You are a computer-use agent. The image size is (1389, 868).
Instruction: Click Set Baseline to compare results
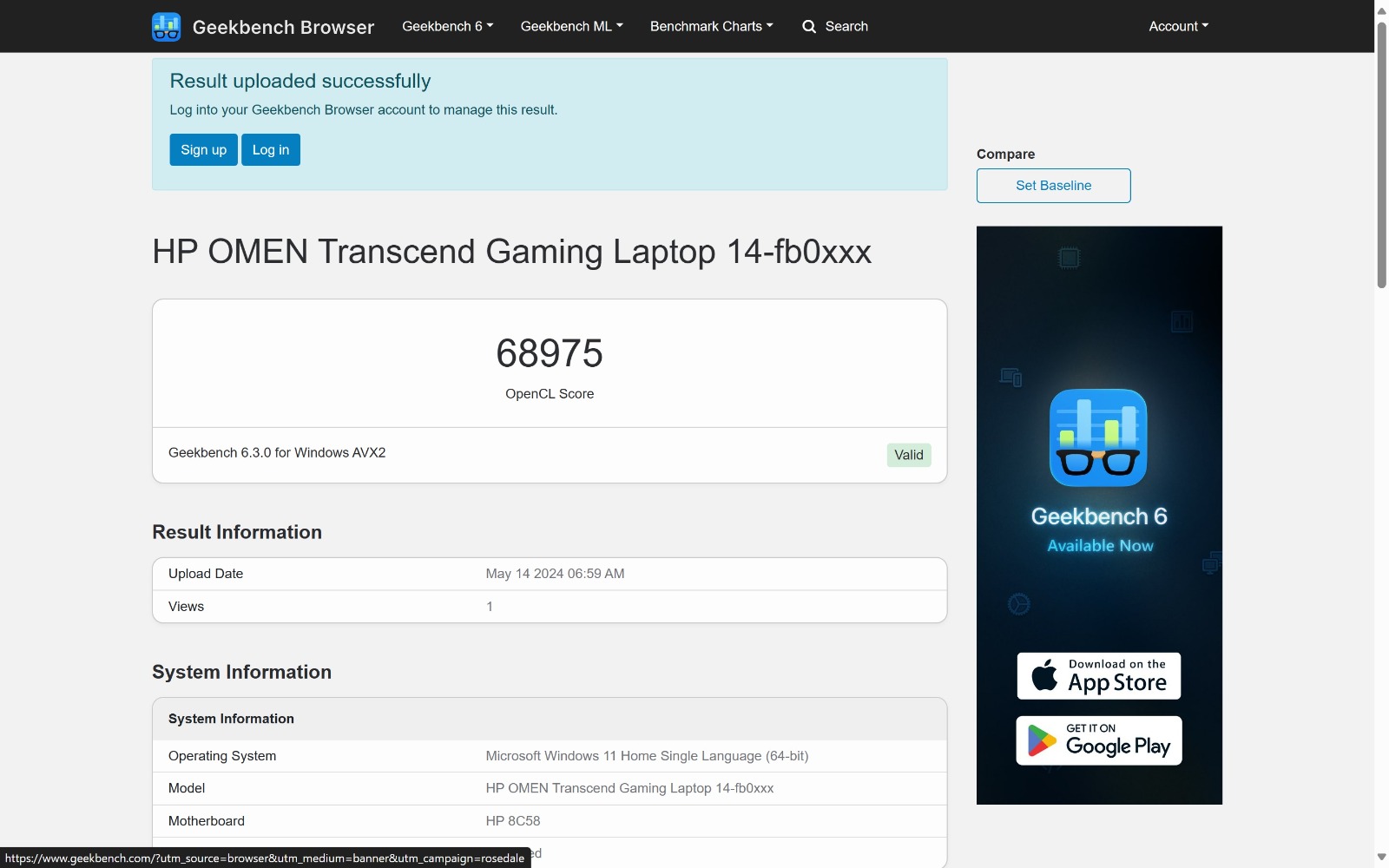point(1053,186)
